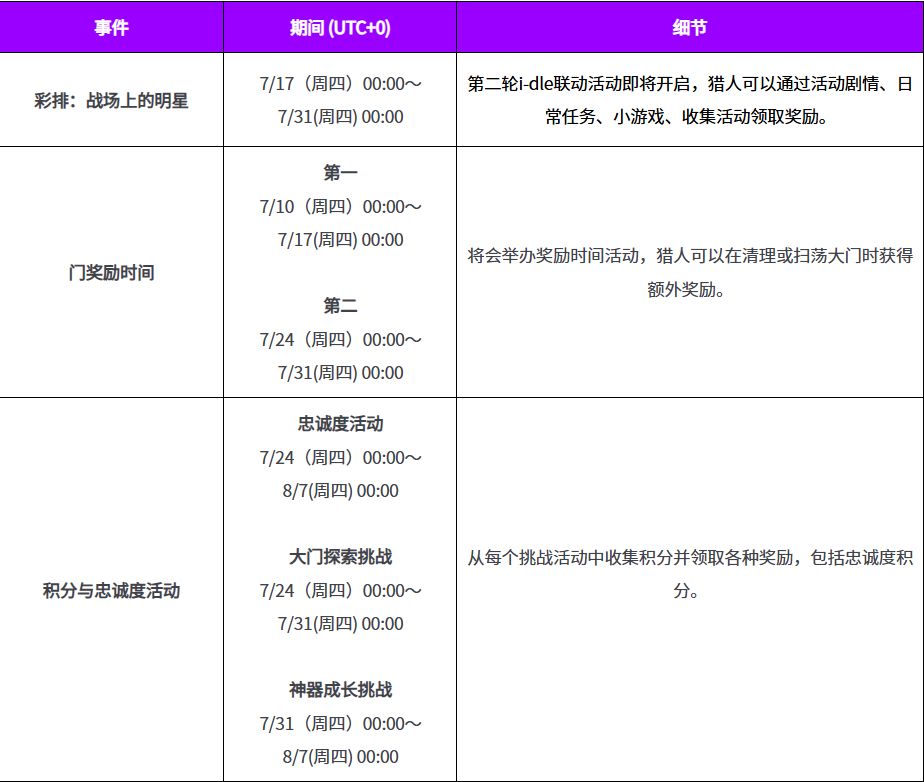Viewport: 924px width, 782px height.
Task: Click the 期间 (UTC+0) column header
Action: coord(340,27)
